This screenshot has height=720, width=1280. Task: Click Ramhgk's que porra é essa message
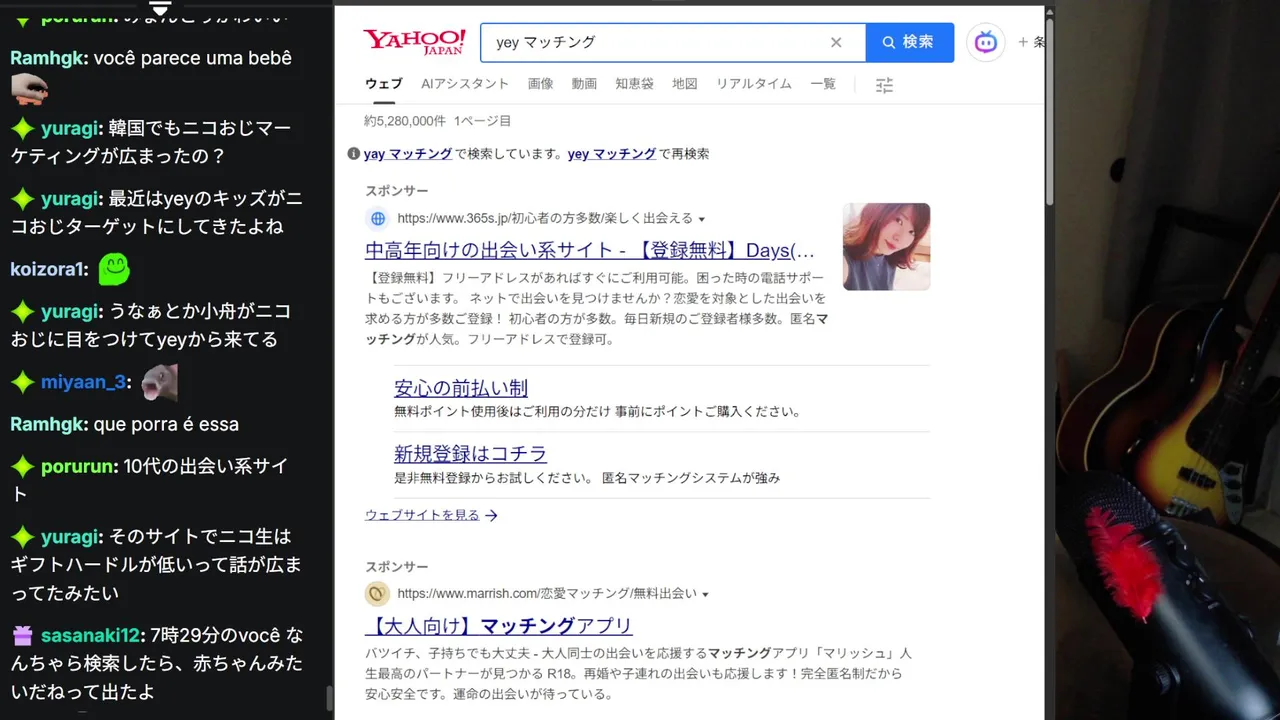pyautogui.click(x=166, y=424)
